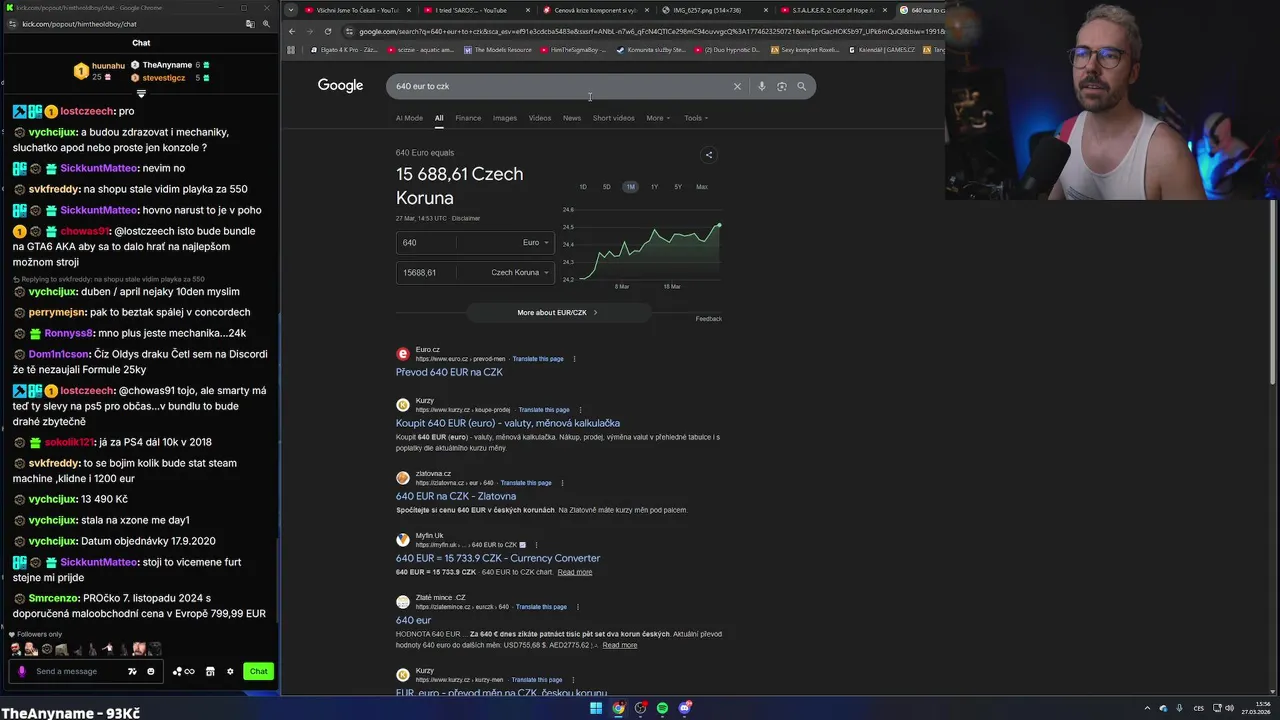
Task: Open the Kurzy Koupit 640 EUR result
Action: (508, 423)
